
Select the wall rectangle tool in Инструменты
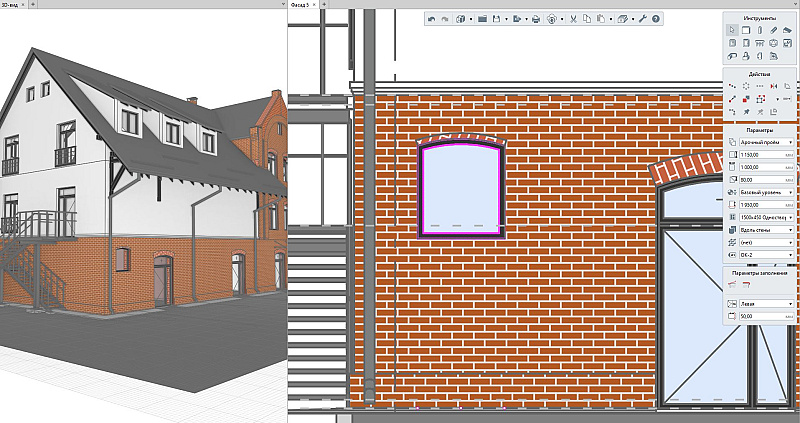(x=745, y=31)
